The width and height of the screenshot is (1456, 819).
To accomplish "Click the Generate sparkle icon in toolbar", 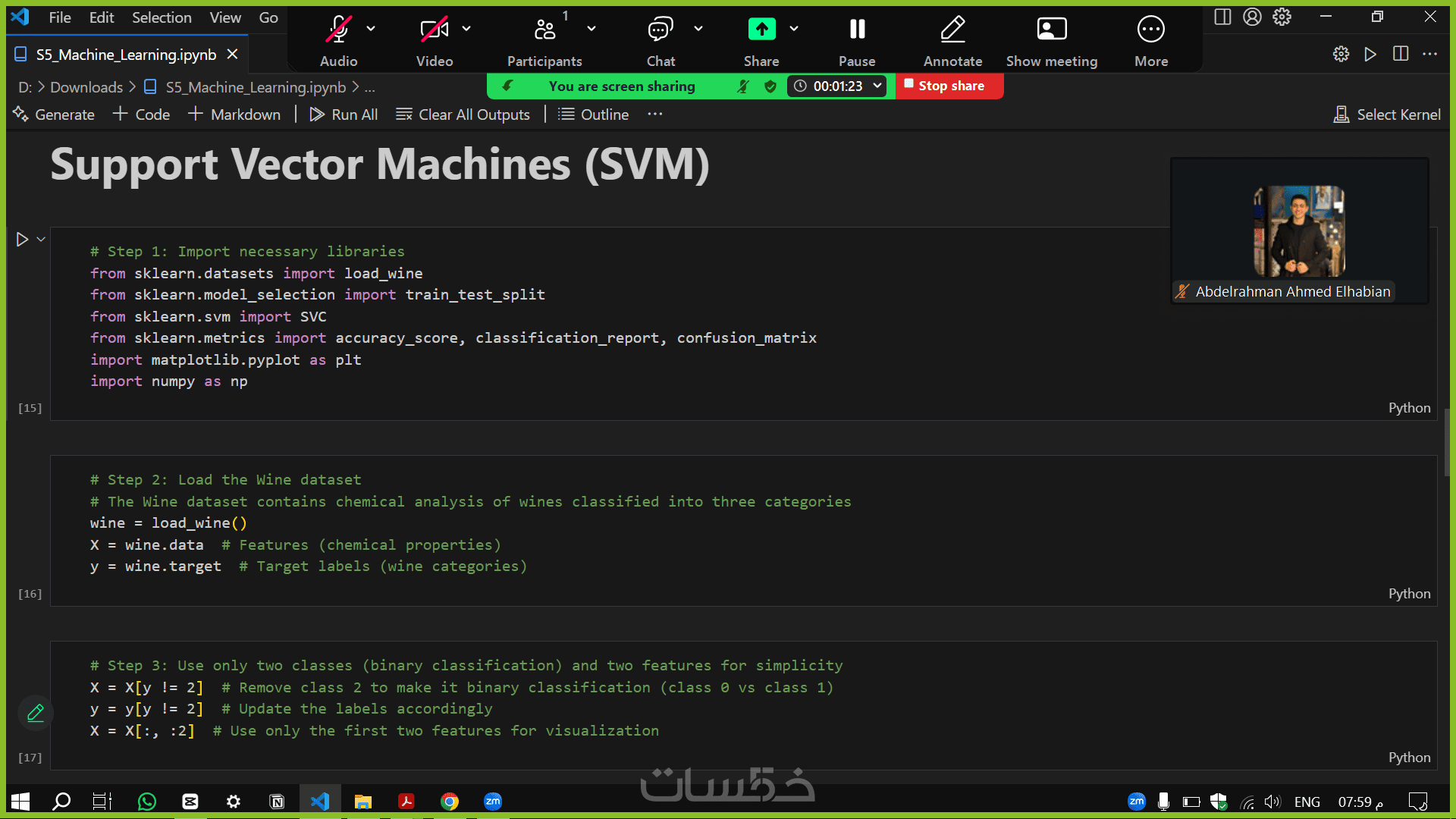I will point(20,115).
